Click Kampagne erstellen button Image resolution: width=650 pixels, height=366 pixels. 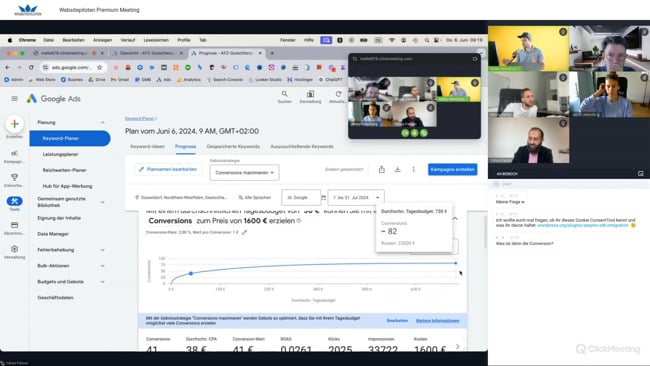[x=452, y=169]
